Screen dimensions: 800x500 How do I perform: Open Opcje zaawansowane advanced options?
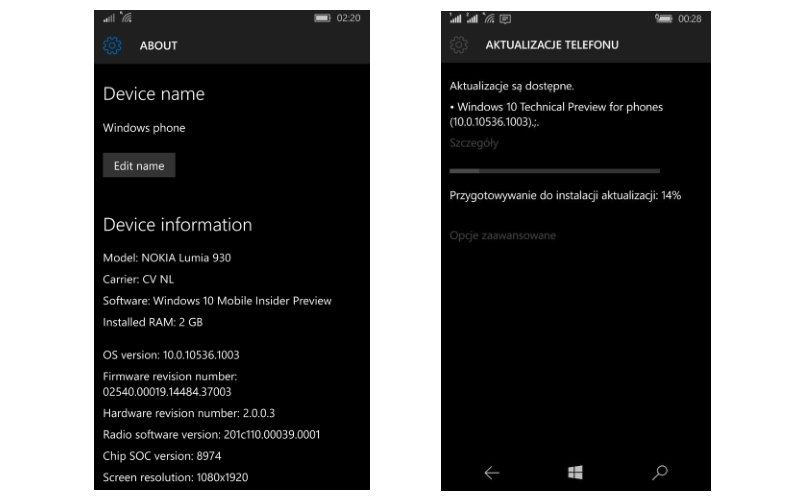503,235
